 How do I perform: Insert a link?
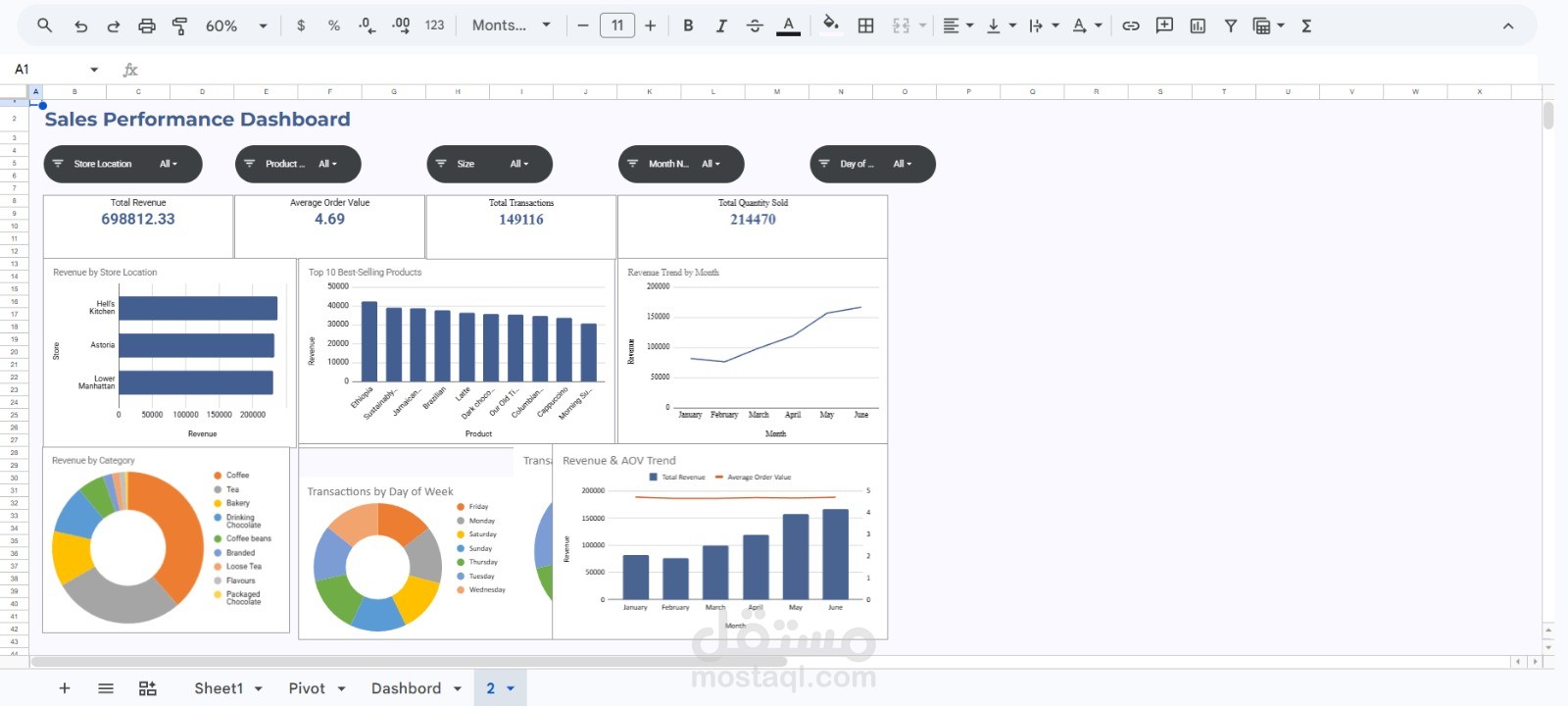click(1131, 25)
